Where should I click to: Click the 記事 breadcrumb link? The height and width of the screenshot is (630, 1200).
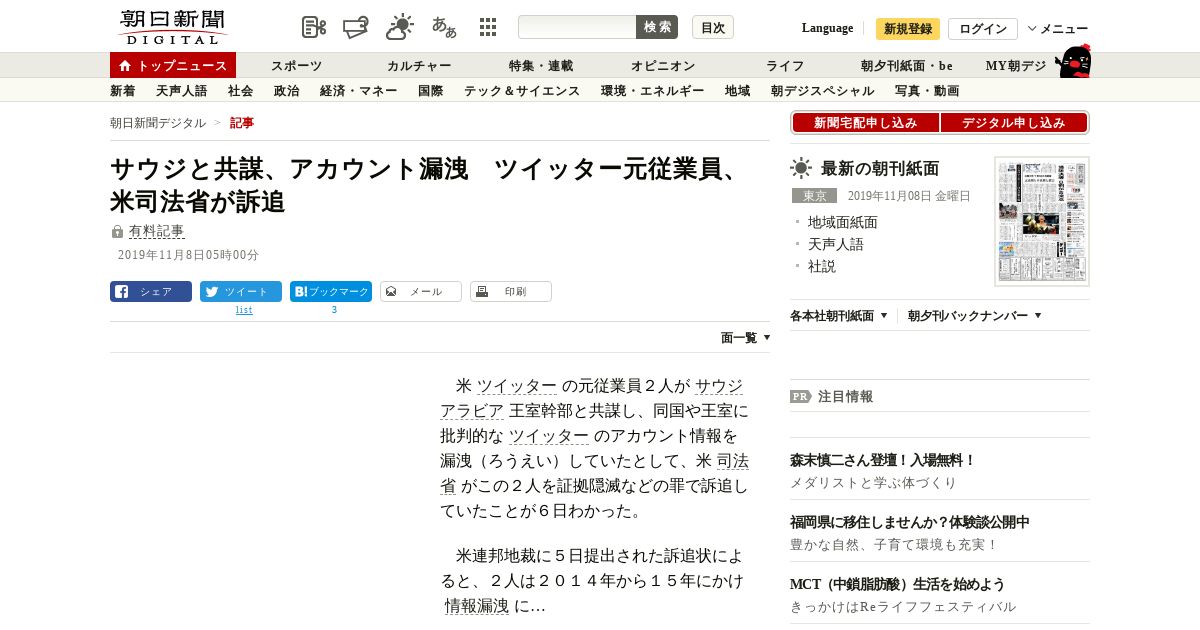click(x=242, y=123)
